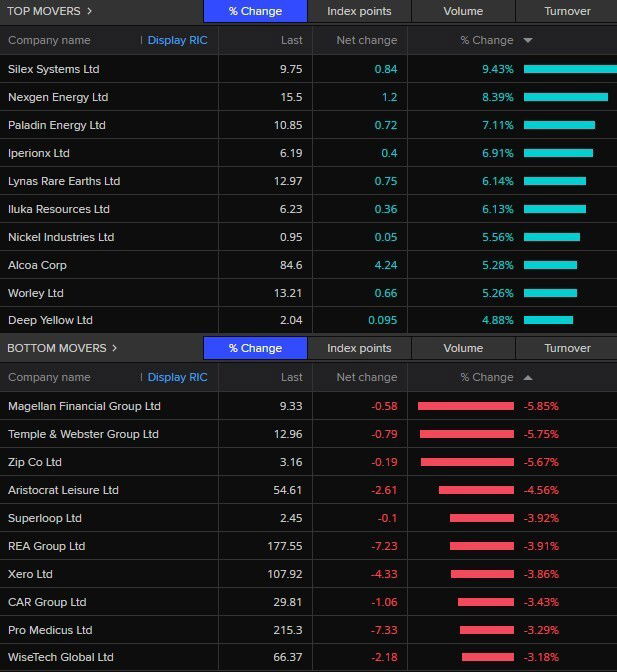Image resolution: width=617 pixels, height=672 pixels.
Task: Toggle Display RIC in Bottom Movers header
Action: coord(177,378)
